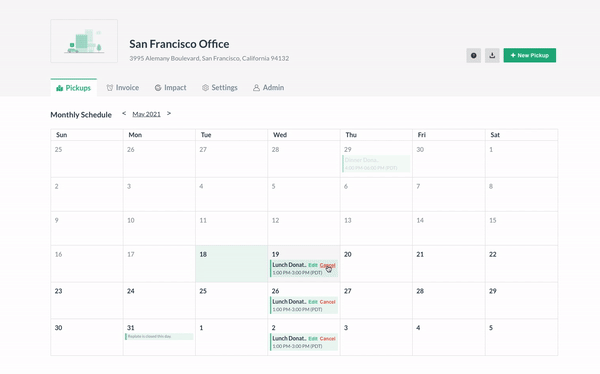Select Sunday the 30th calendar cell
Viewport: 600px width, 374px height.
pyautogui.click(x=87, y=337)
